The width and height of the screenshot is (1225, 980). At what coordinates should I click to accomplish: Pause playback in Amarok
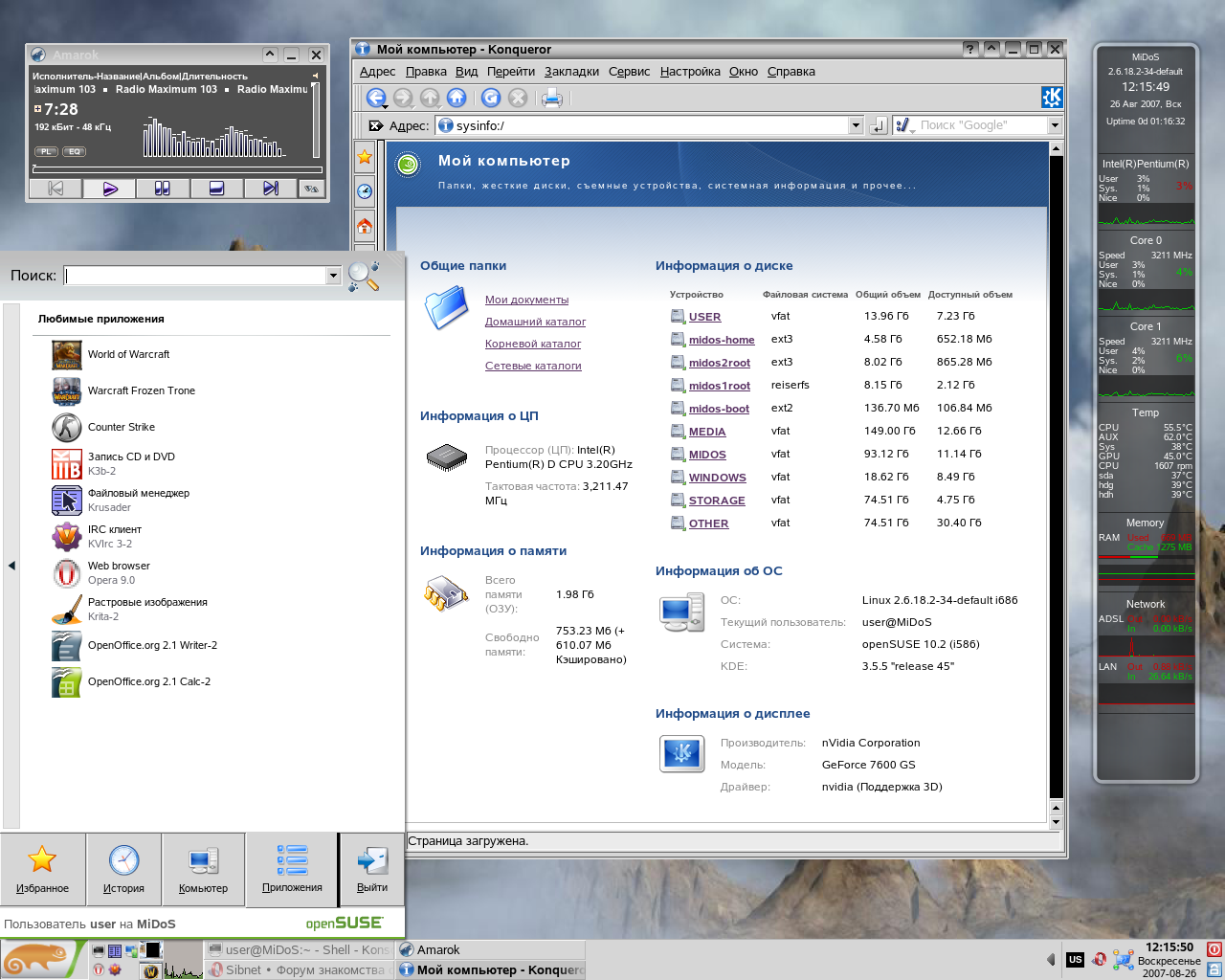(163, 189)
